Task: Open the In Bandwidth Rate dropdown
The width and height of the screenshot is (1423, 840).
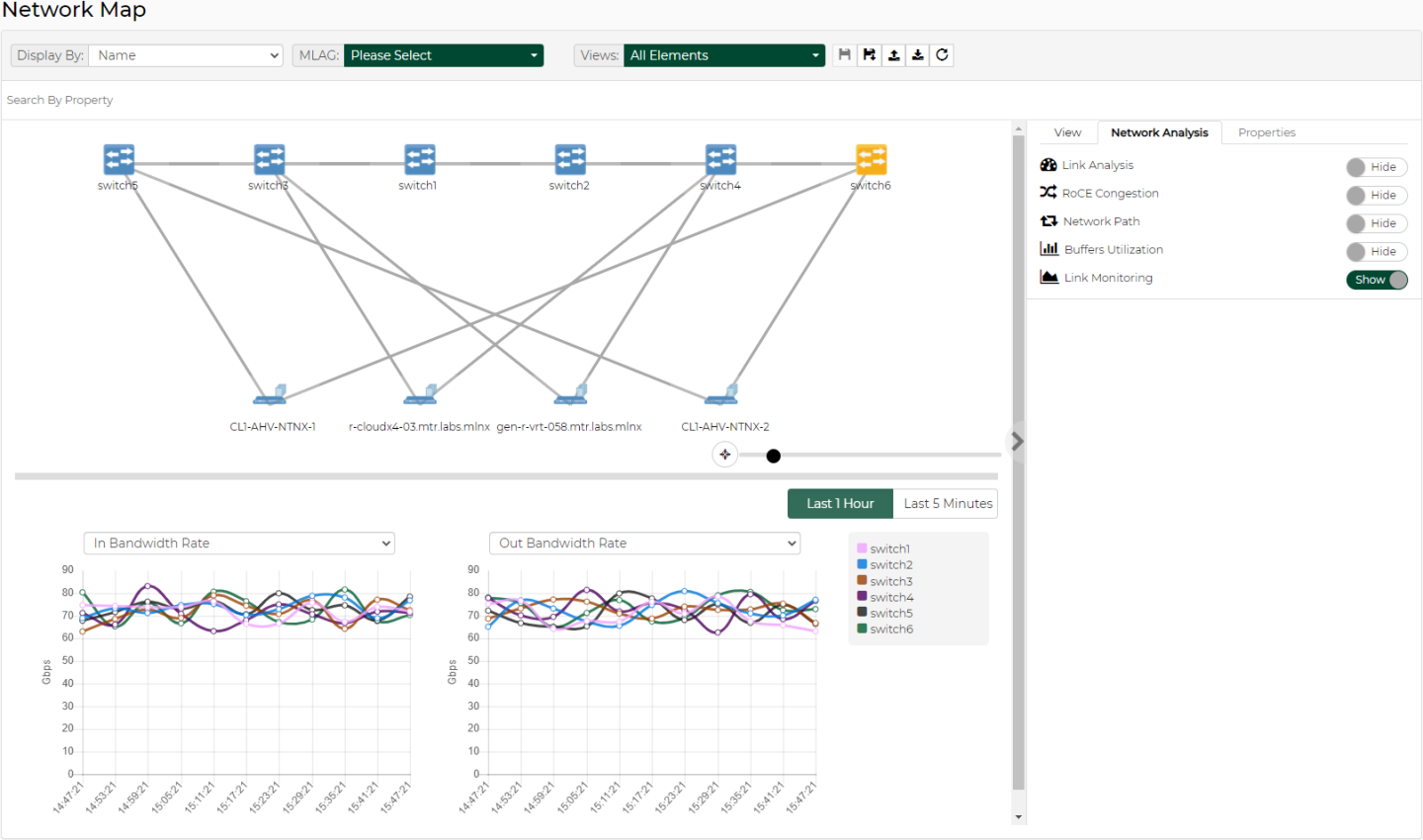Action: 239,544
